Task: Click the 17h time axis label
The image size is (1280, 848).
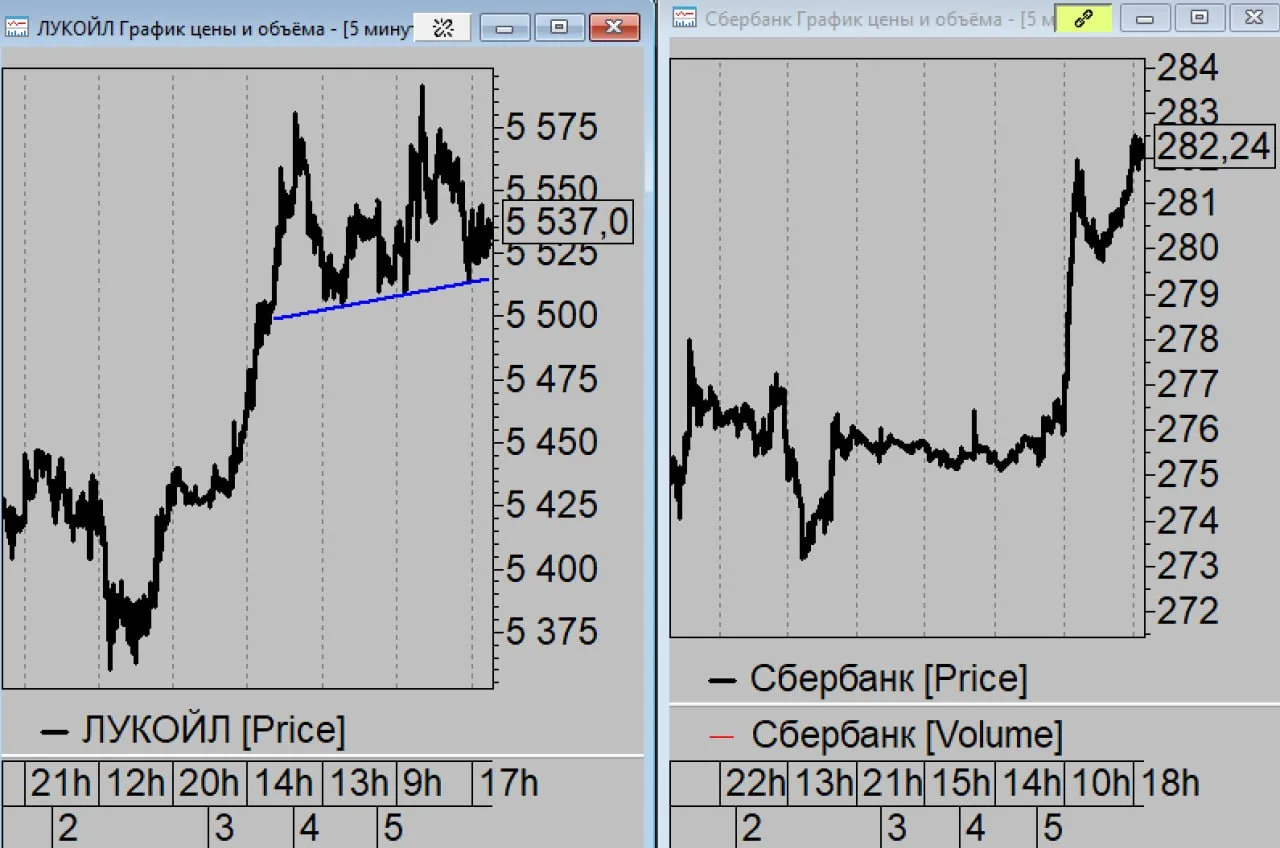Action: [509, 783]
